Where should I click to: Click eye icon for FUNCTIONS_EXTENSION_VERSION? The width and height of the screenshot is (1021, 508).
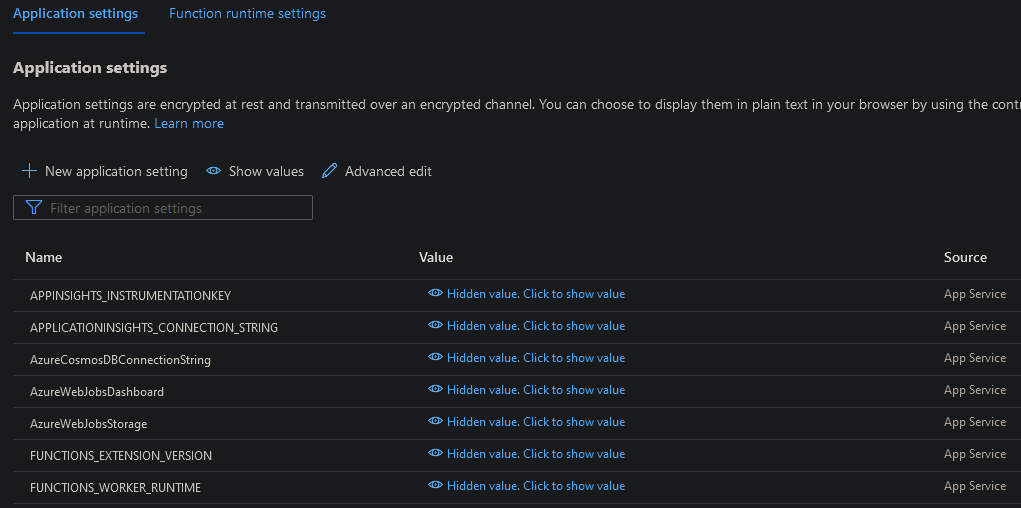click(435, 454)
